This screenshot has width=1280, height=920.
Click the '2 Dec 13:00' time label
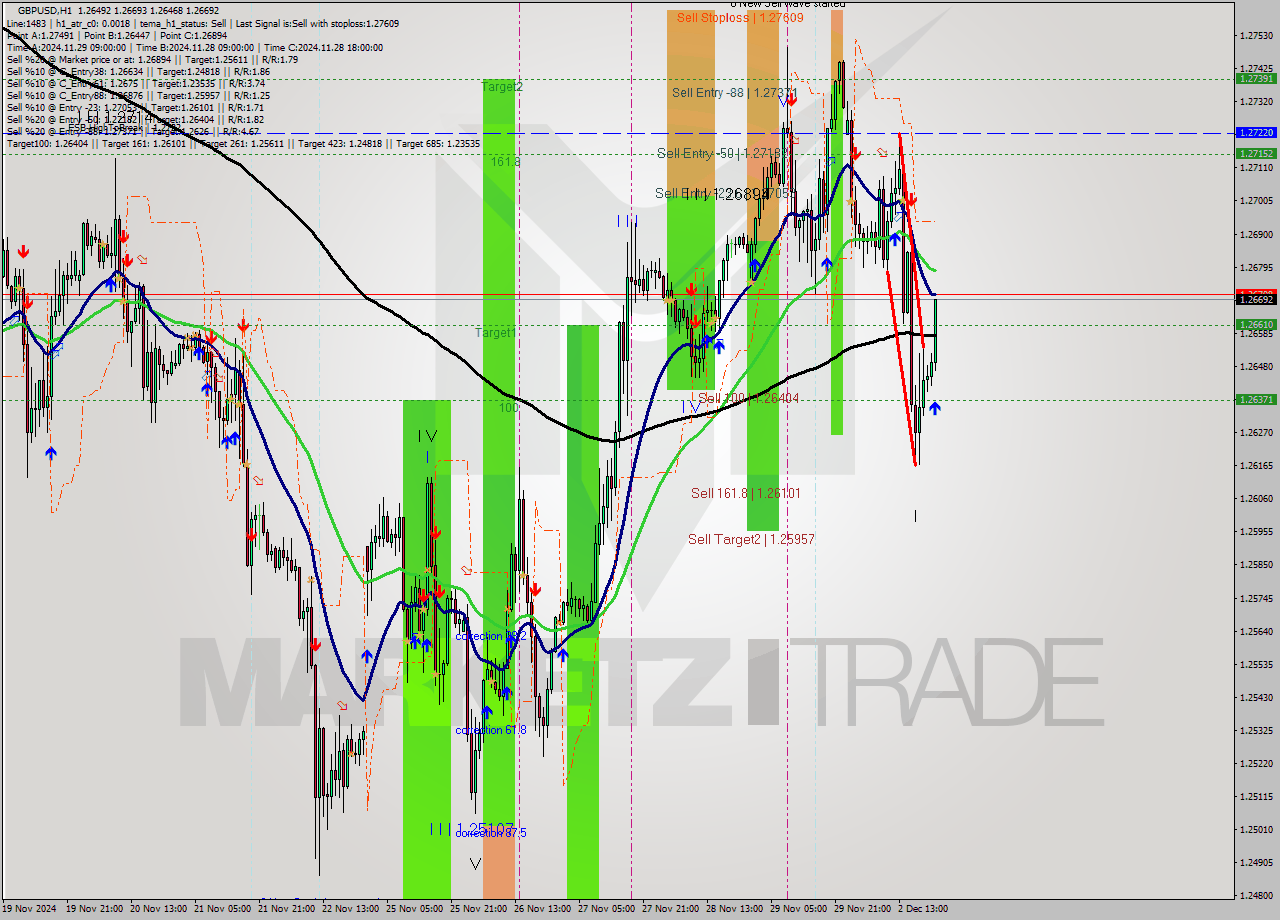pos(922,909)
